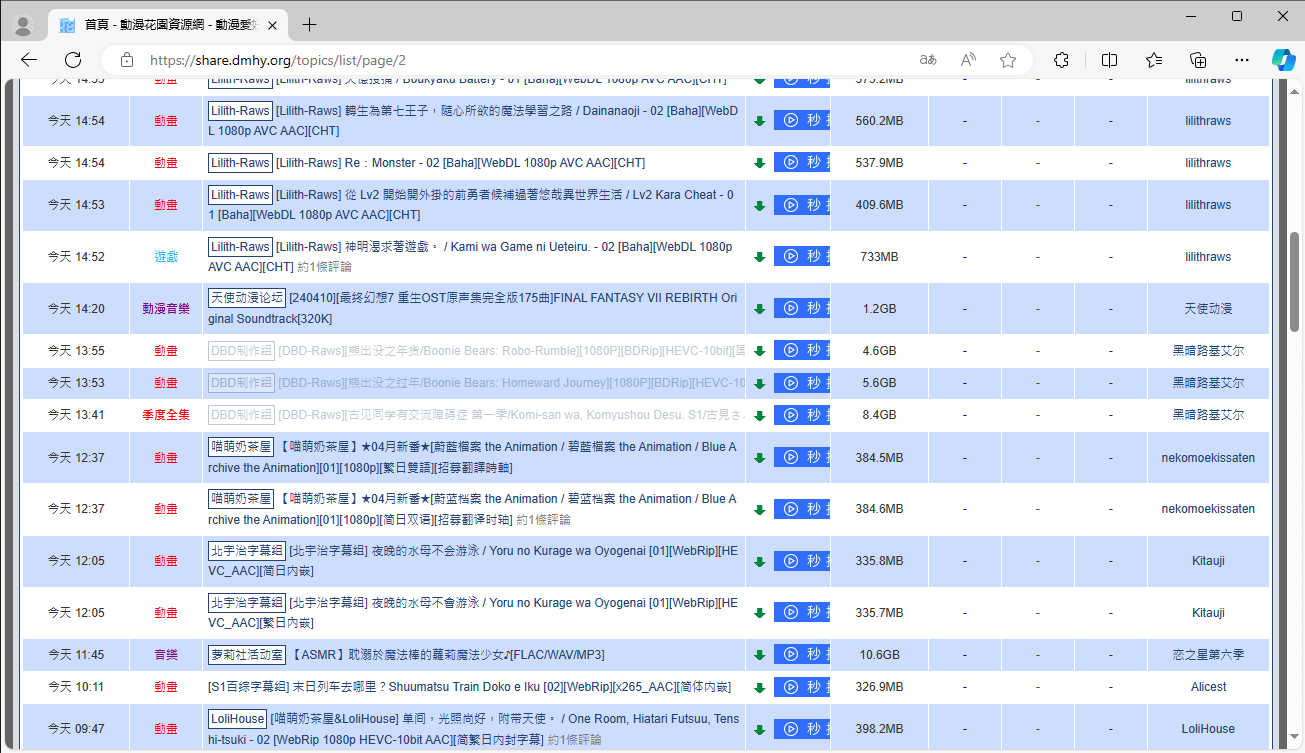Select timestamp 今天 13:41 cell
Screen dimensions: 1305x753
76,415
